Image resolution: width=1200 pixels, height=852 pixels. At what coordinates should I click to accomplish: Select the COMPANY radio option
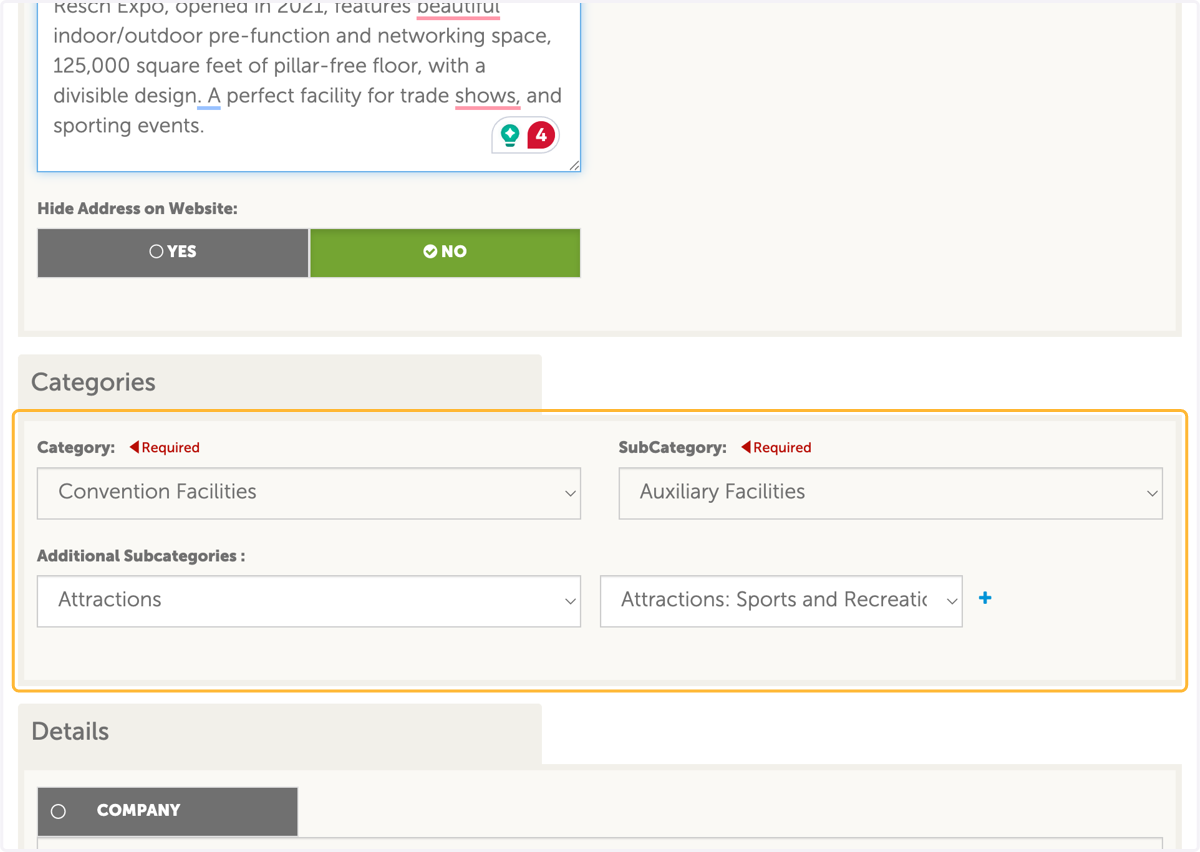[167, 811]
